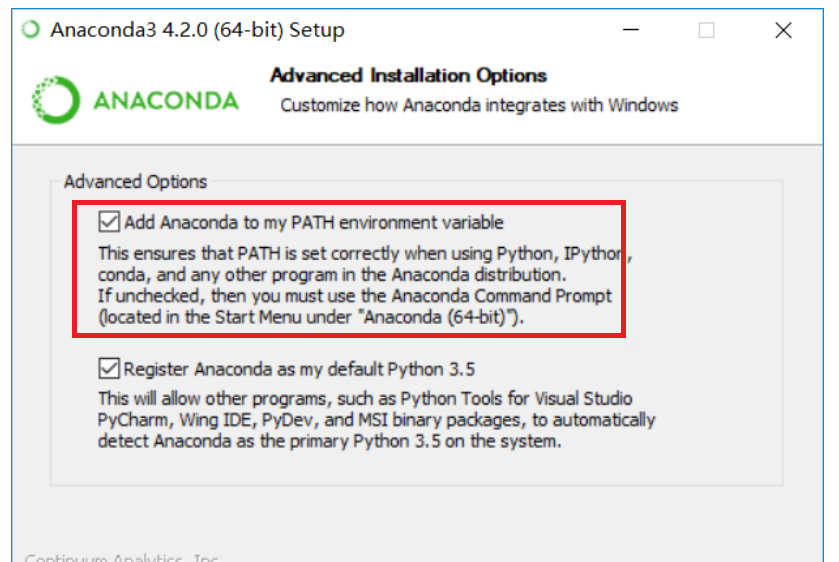Screen dimensions: 839x562
Task: Click the Anaconda icon in the title bar
Action: coord(33,30)
